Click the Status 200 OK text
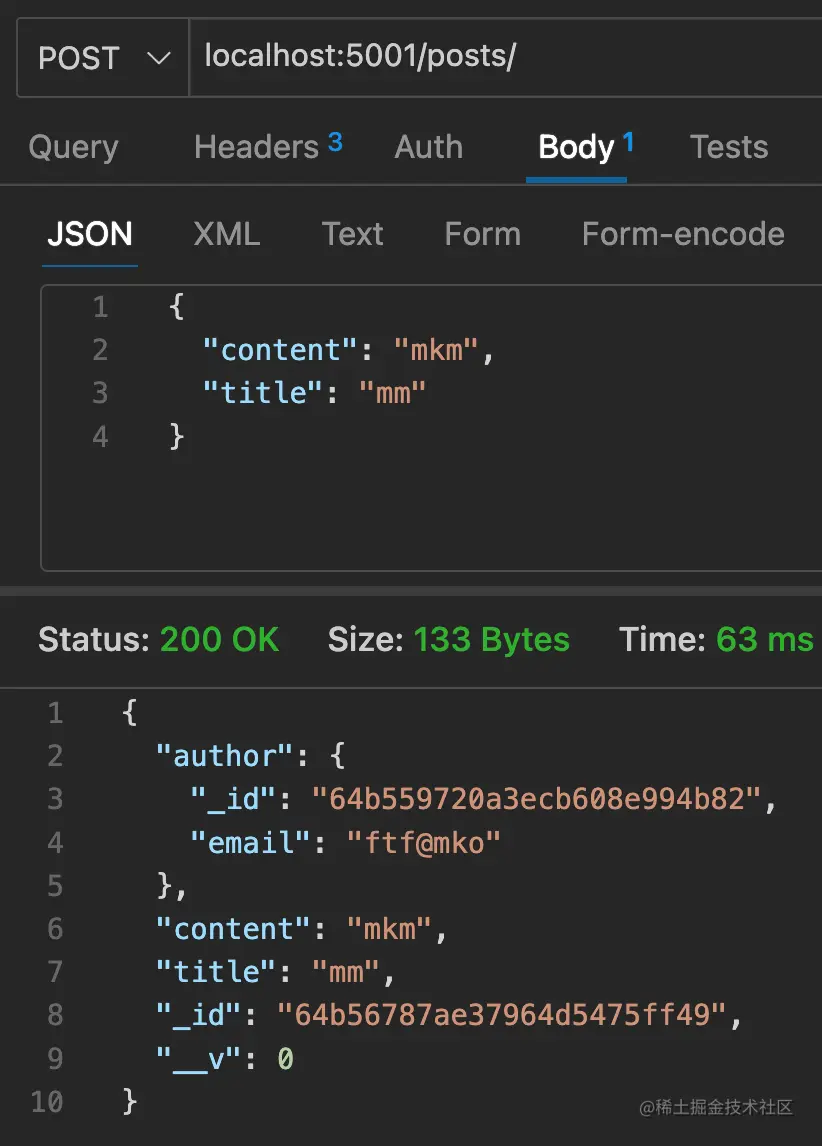This screenshot has height=1146, width=822. [159, 640]
